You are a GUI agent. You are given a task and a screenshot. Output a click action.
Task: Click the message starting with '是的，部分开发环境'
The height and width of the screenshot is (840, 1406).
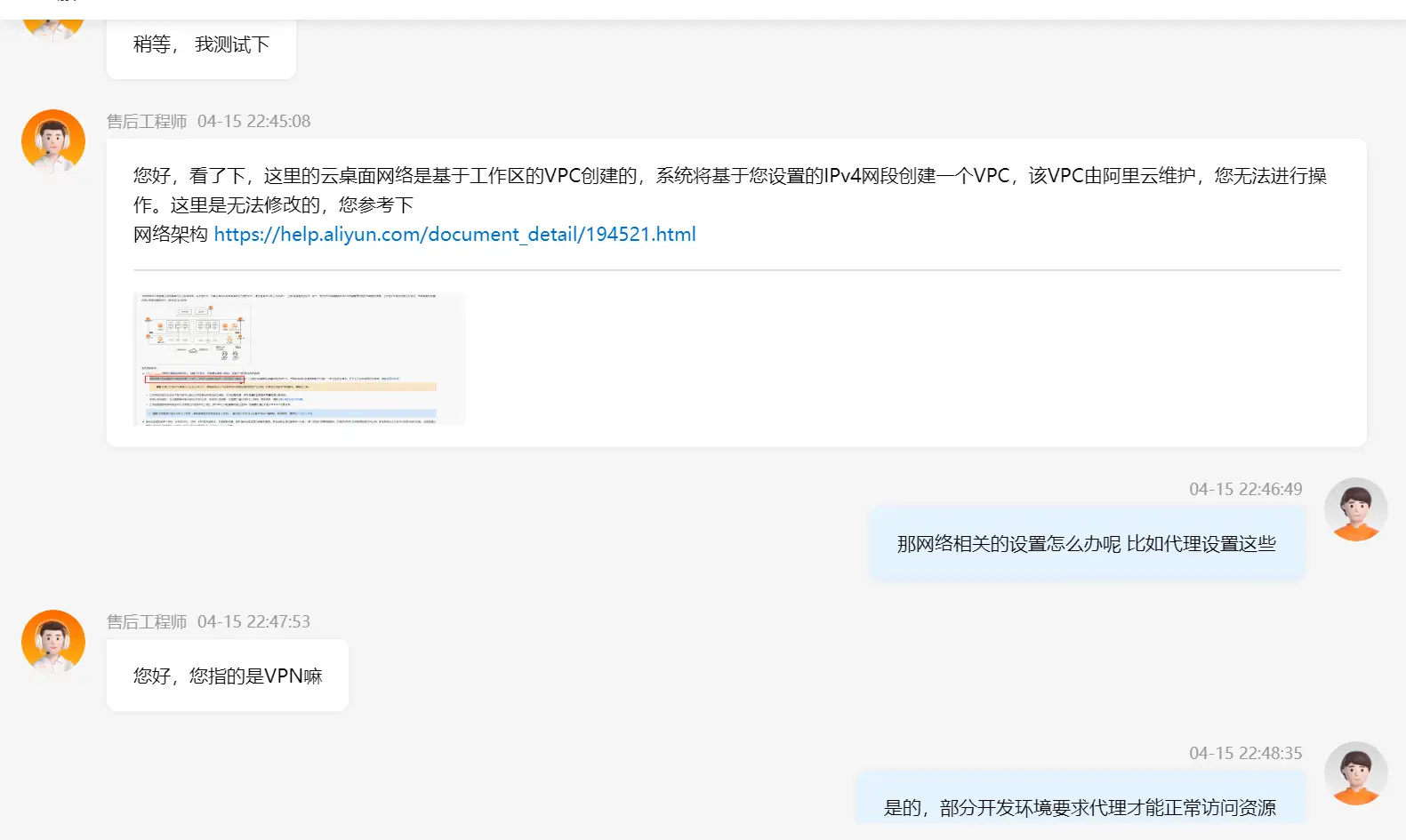point(1080,807)
